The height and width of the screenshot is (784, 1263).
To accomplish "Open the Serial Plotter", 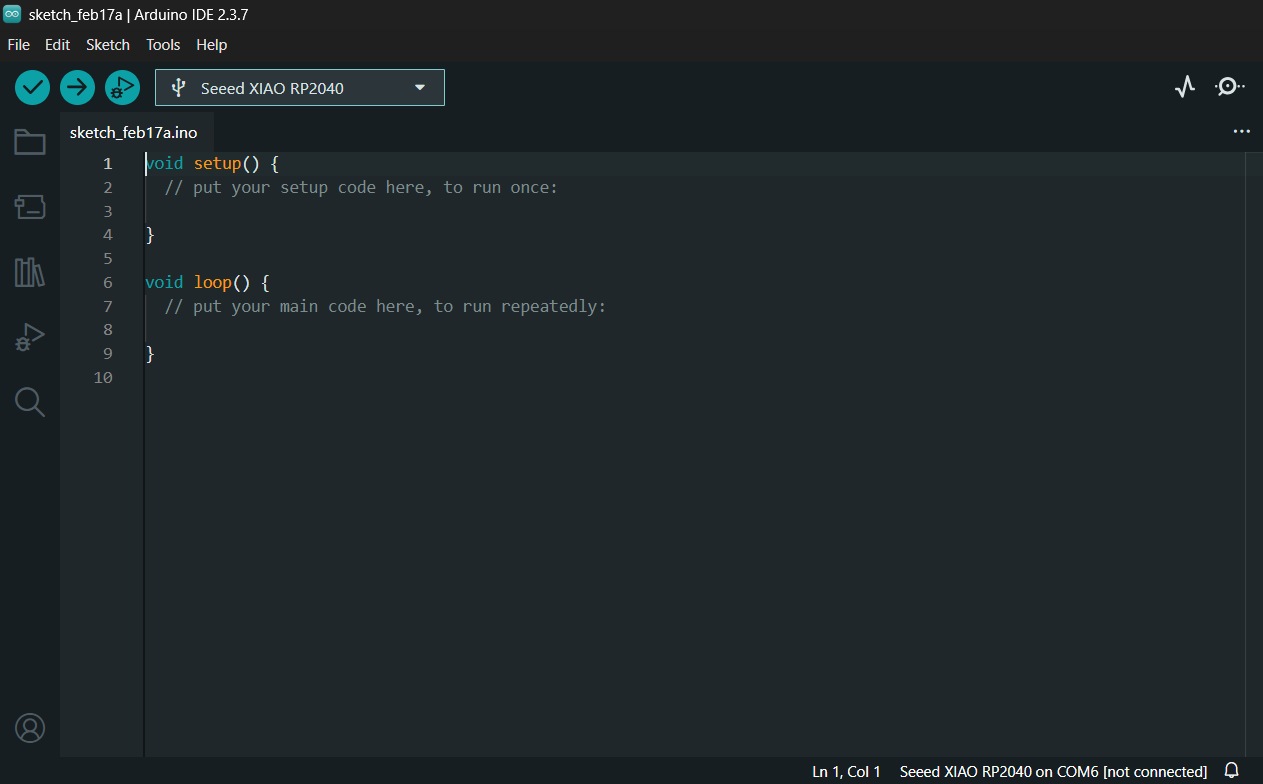I will (1185, 87).
